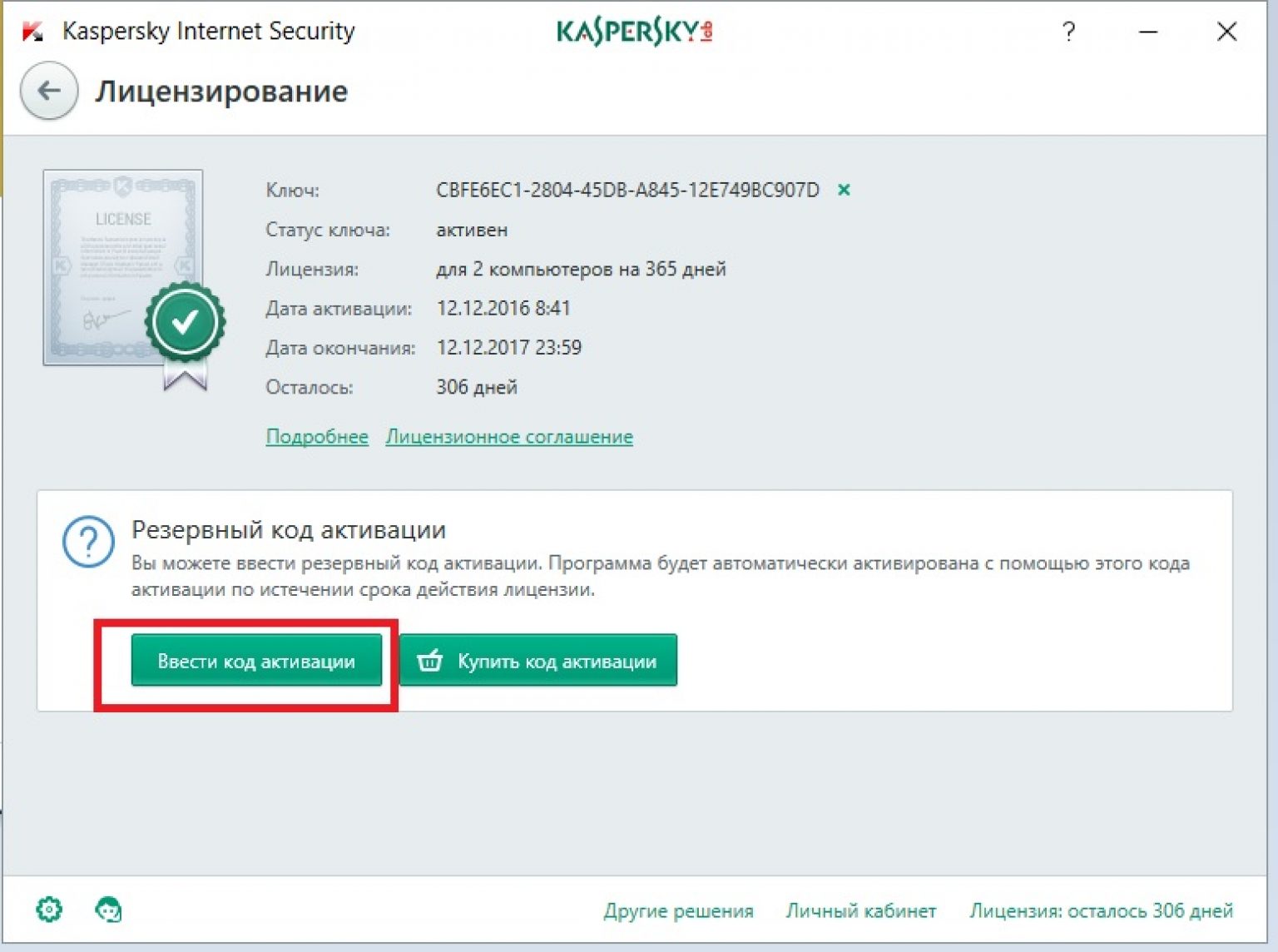The image size is (1278, 952).
Task: Click expiration date 12.12.2017 23:59
Action: 508,348
